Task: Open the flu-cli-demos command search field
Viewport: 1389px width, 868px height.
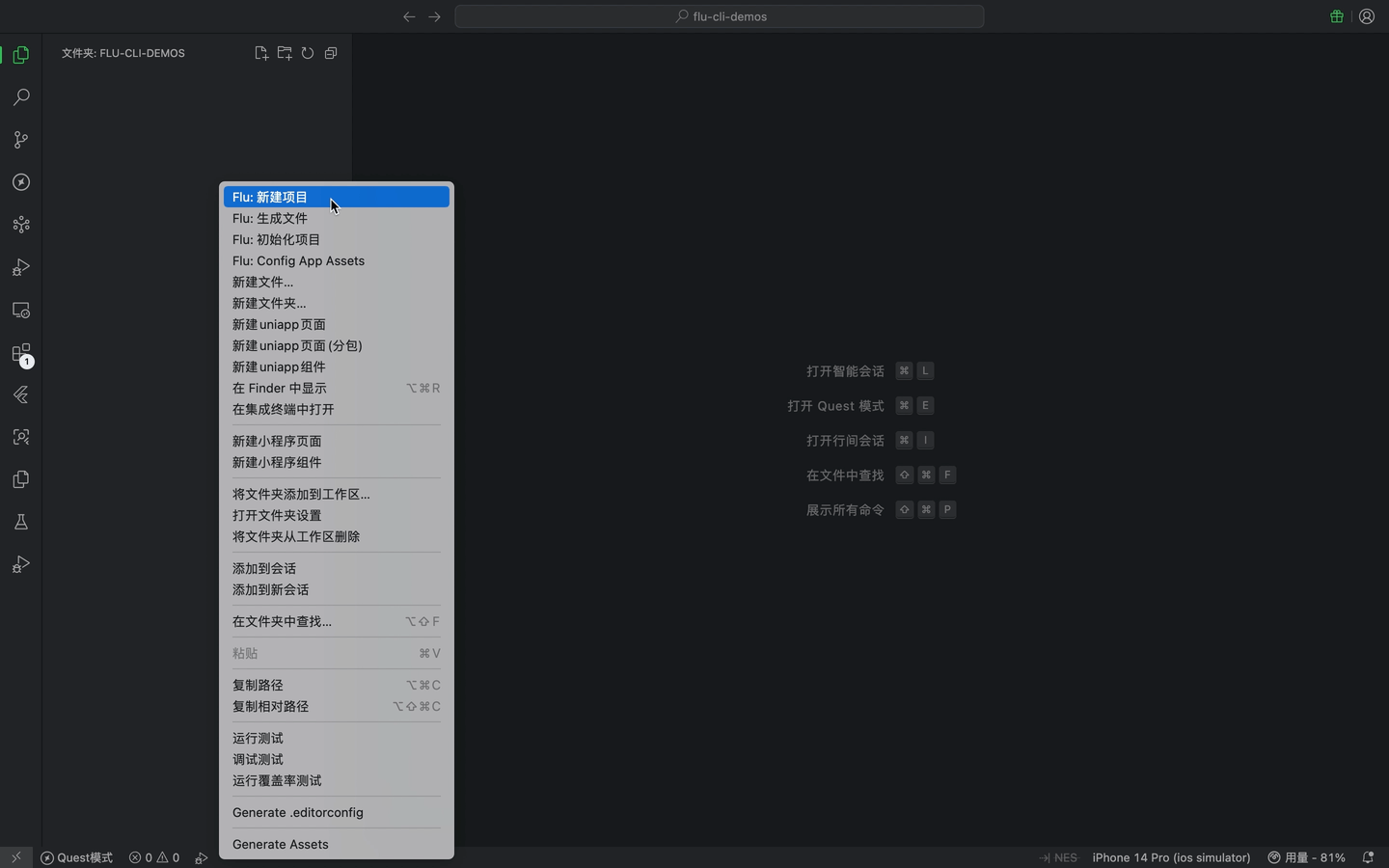Action: click(x=720, y=16)
